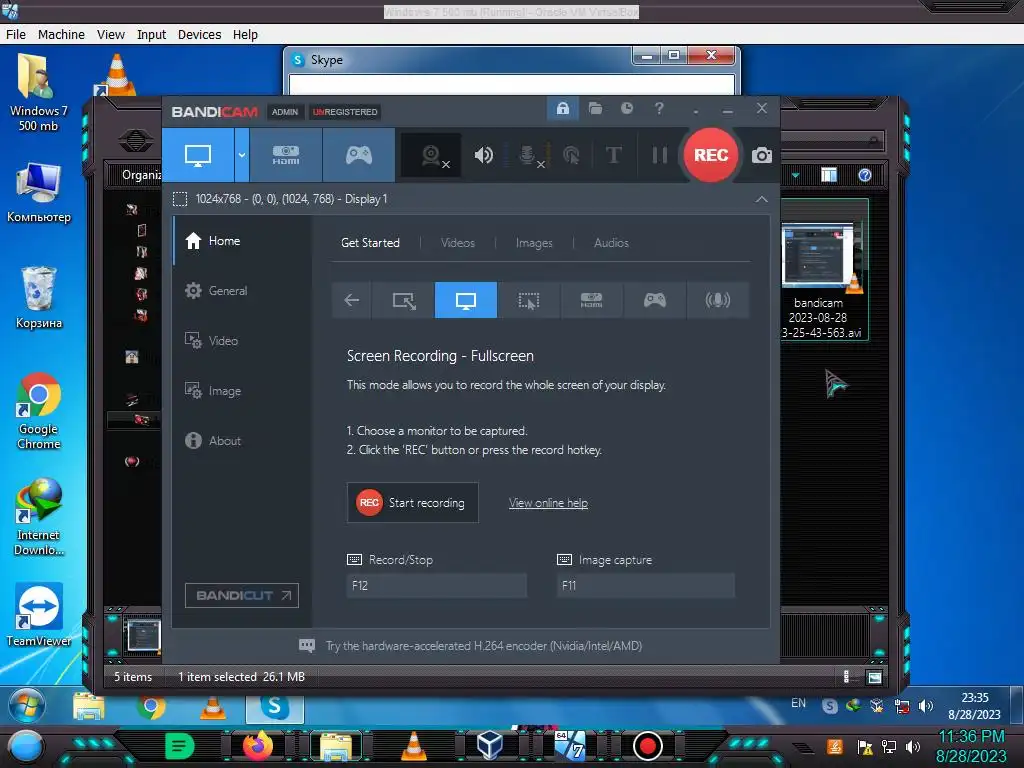Toggle text overlay T icon
Image resolution: width=1024 pixels, height=768 pixels.
click(613, 155)
